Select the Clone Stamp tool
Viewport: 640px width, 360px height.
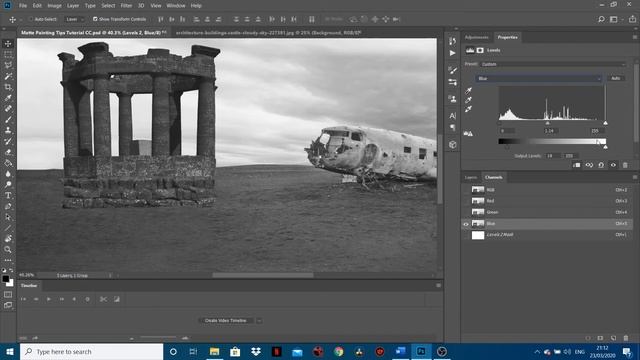pyautogui.click(x=8, y=130)
